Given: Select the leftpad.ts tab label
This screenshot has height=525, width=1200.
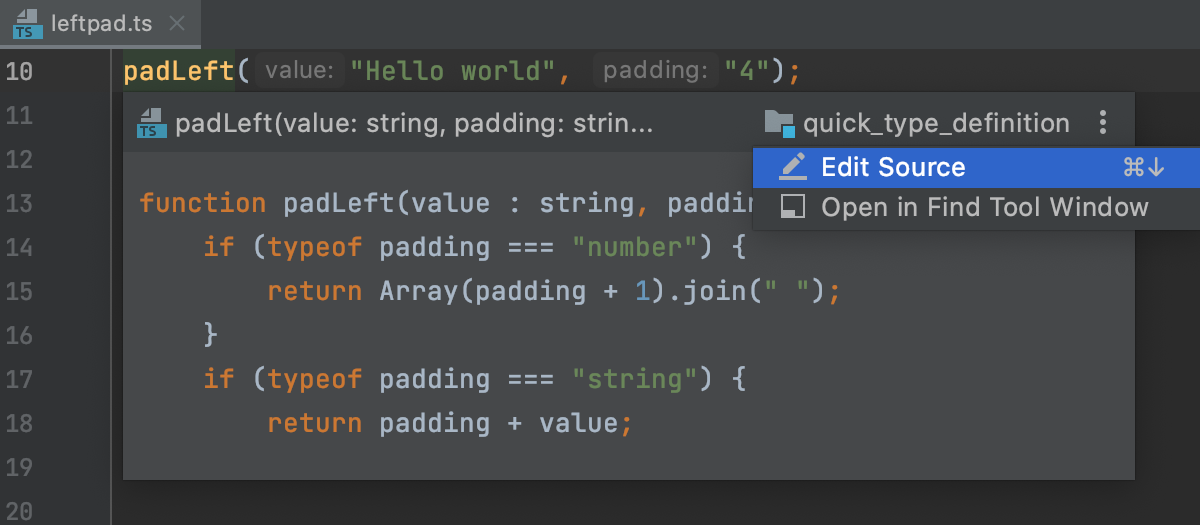Looking at the screenshot, I should pyautogui.click(x=101, y=24).
